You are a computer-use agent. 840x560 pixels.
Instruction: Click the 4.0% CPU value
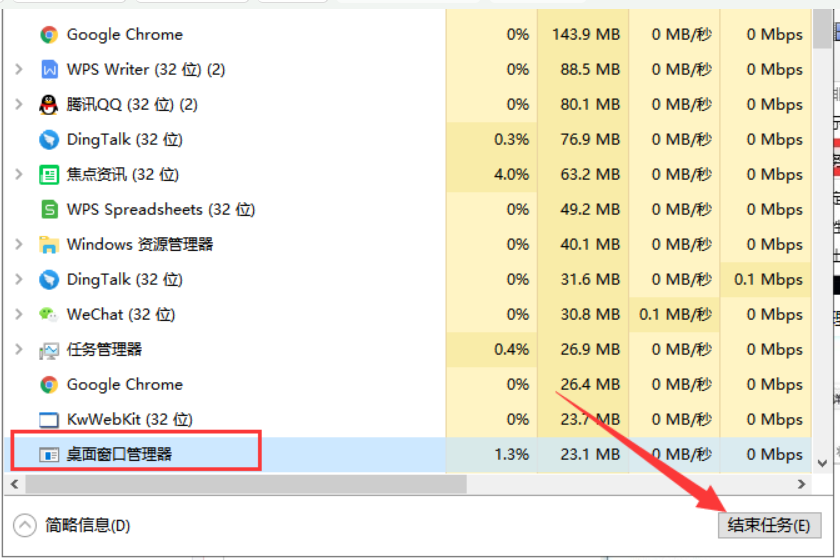pos(512,175)
